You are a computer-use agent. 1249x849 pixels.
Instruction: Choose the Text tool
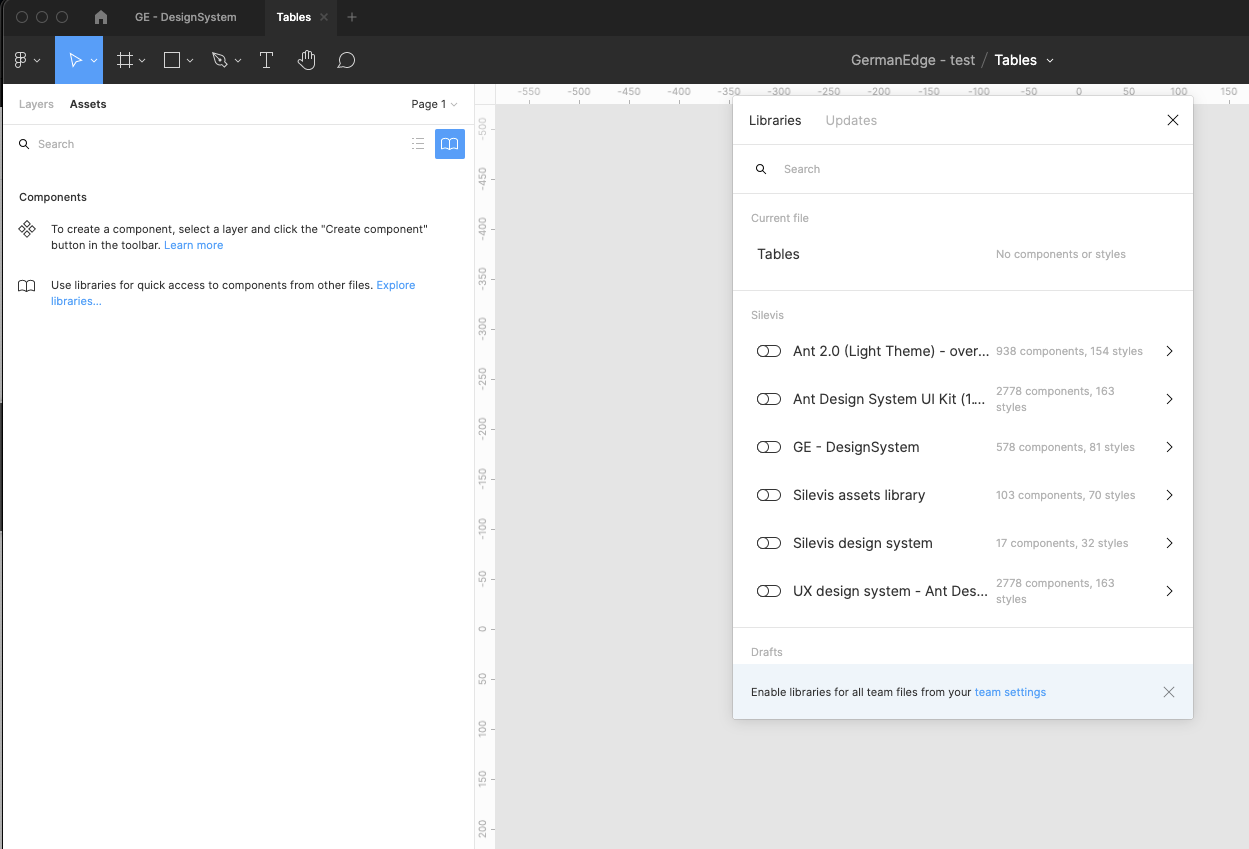(267, 60)
